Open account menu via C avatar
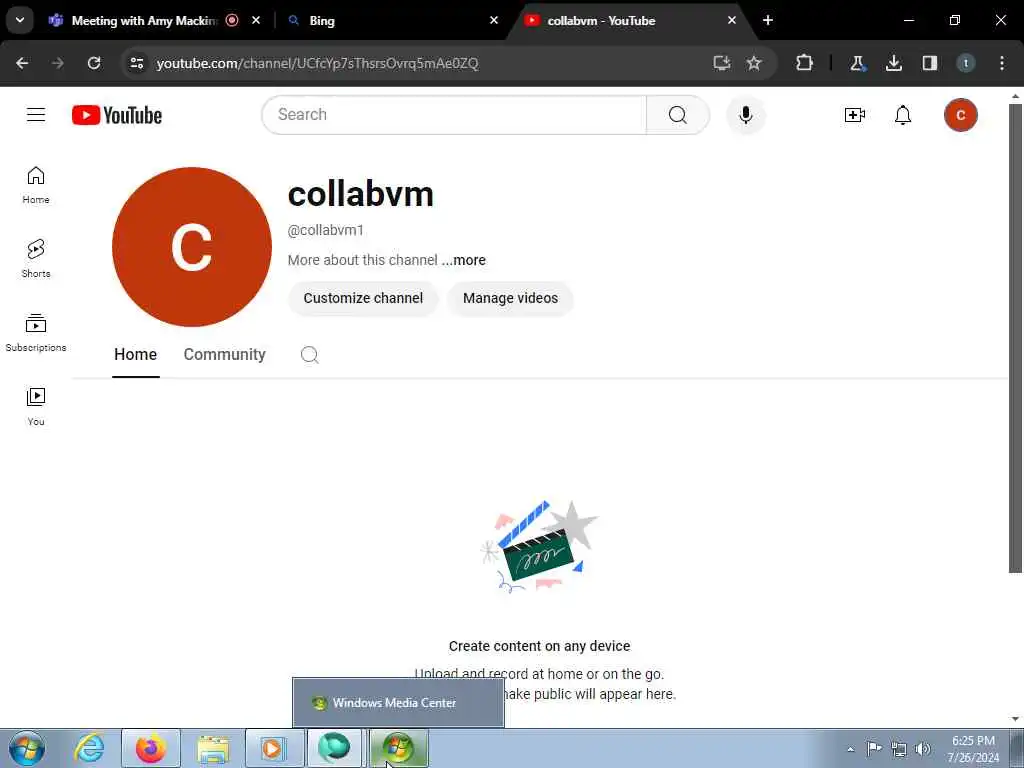This screenshot has width=1024, height=768. pos(961,115)
